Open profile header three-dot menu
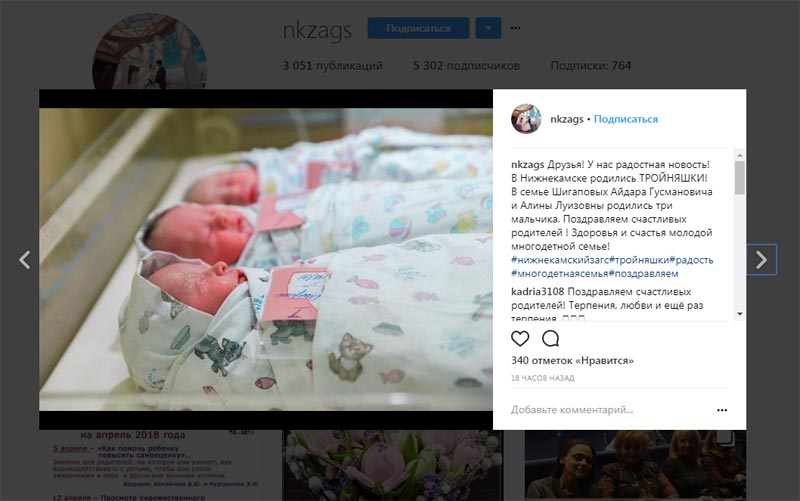This screenshot has width=800, height=501. pyautogui.click(x=515, y=28)
